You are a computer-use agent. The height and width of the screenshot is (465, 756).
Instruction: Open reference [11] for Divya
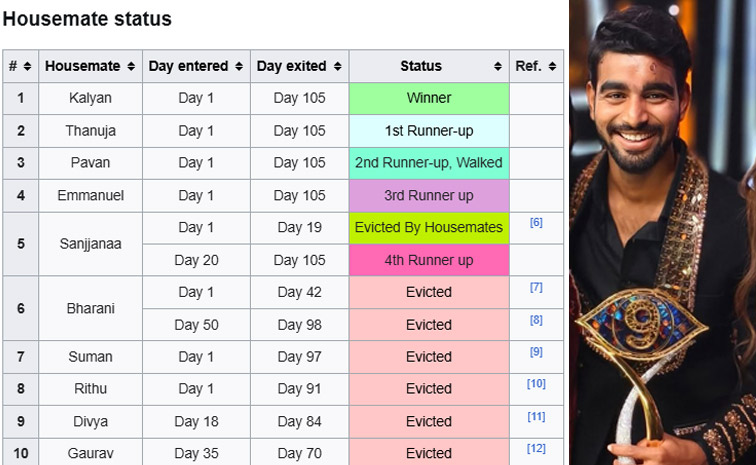(x=536, y=416)
